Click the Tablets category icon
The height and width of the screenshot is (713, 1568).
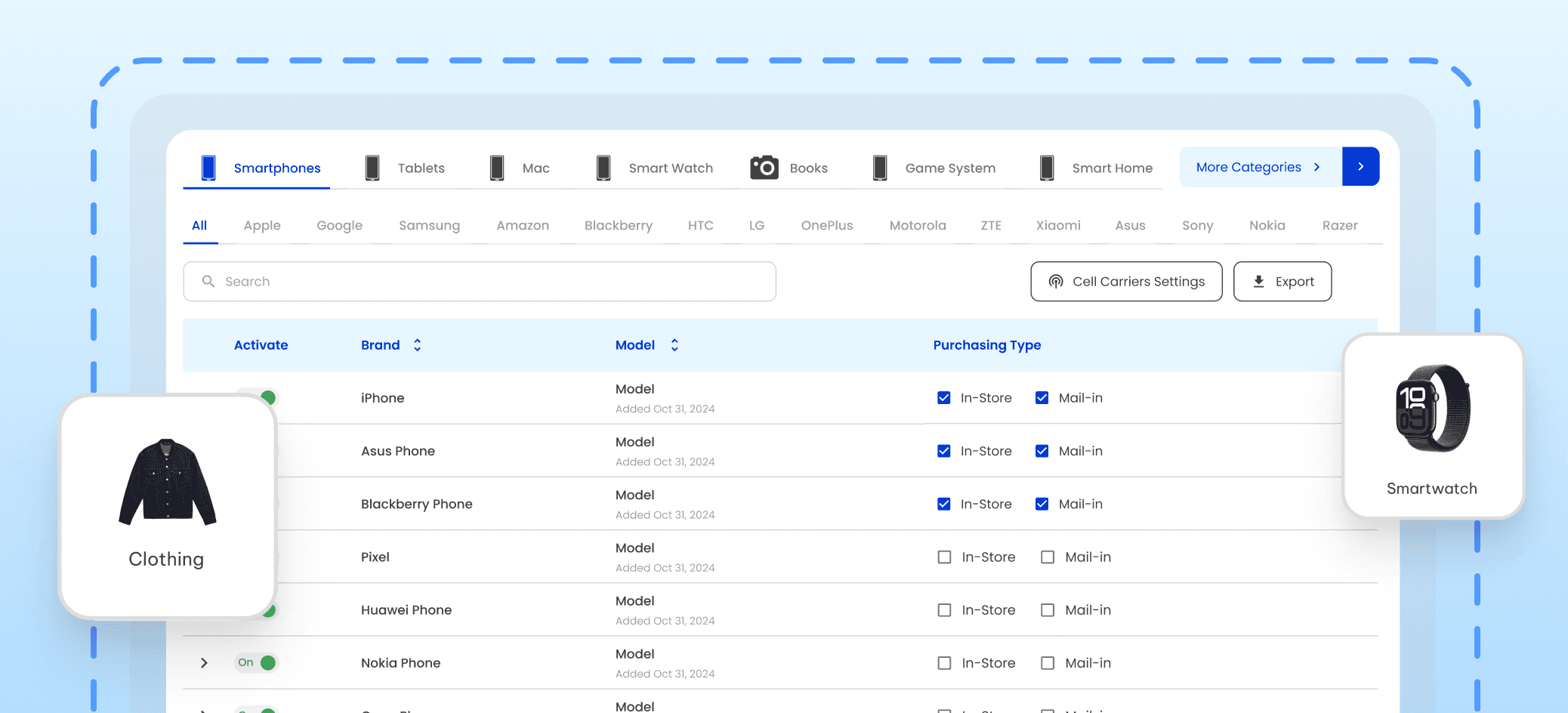point(372,168)
